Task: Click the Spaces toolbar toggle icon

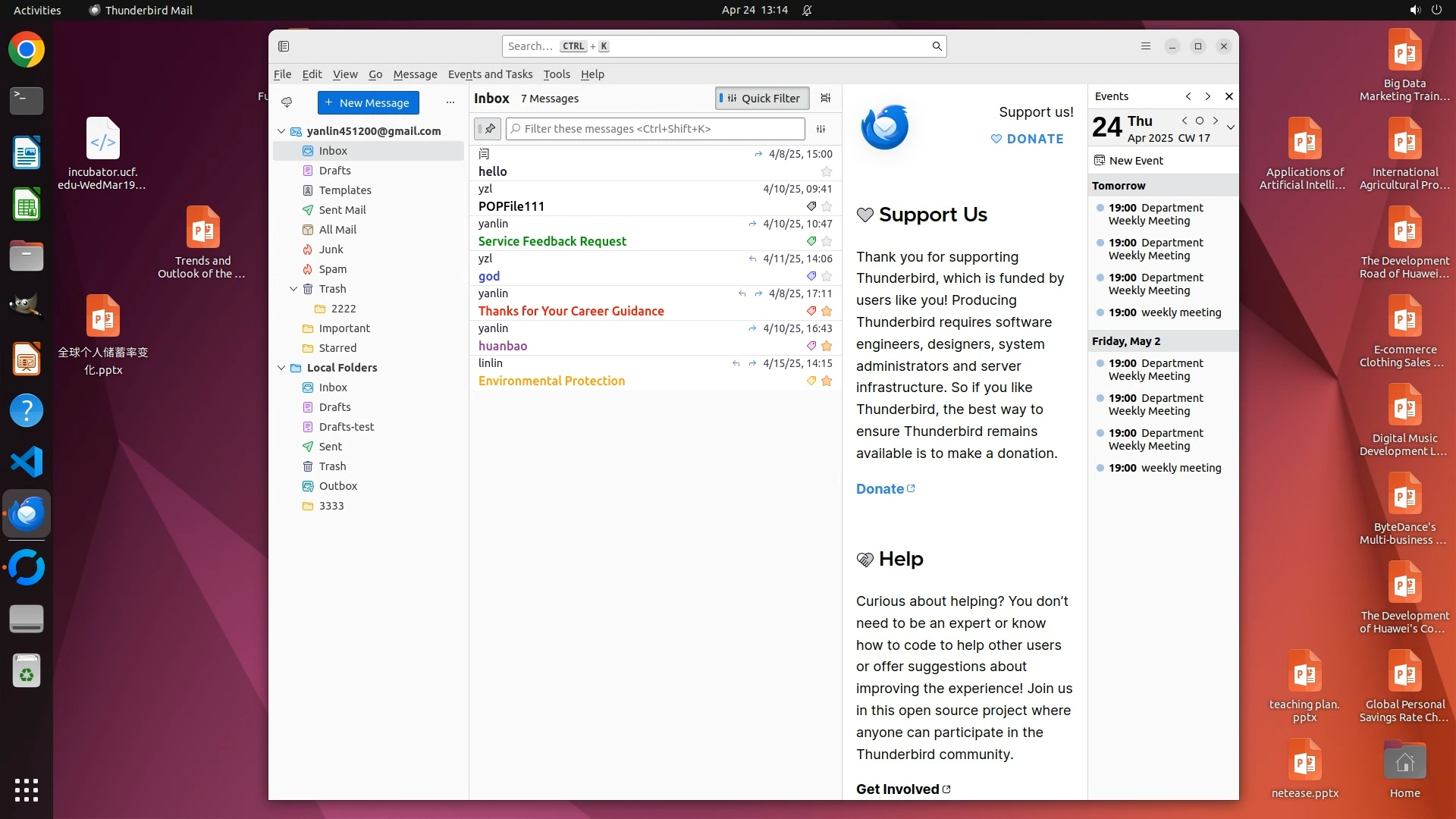Action: coord(284,46)
